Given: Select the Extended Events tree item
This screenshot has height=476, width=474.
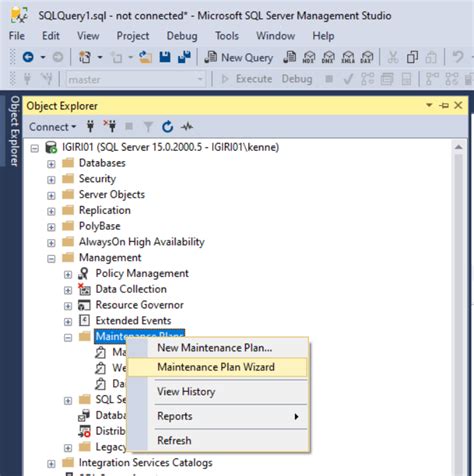Looking at the screenshot, I should pos(133,321).
